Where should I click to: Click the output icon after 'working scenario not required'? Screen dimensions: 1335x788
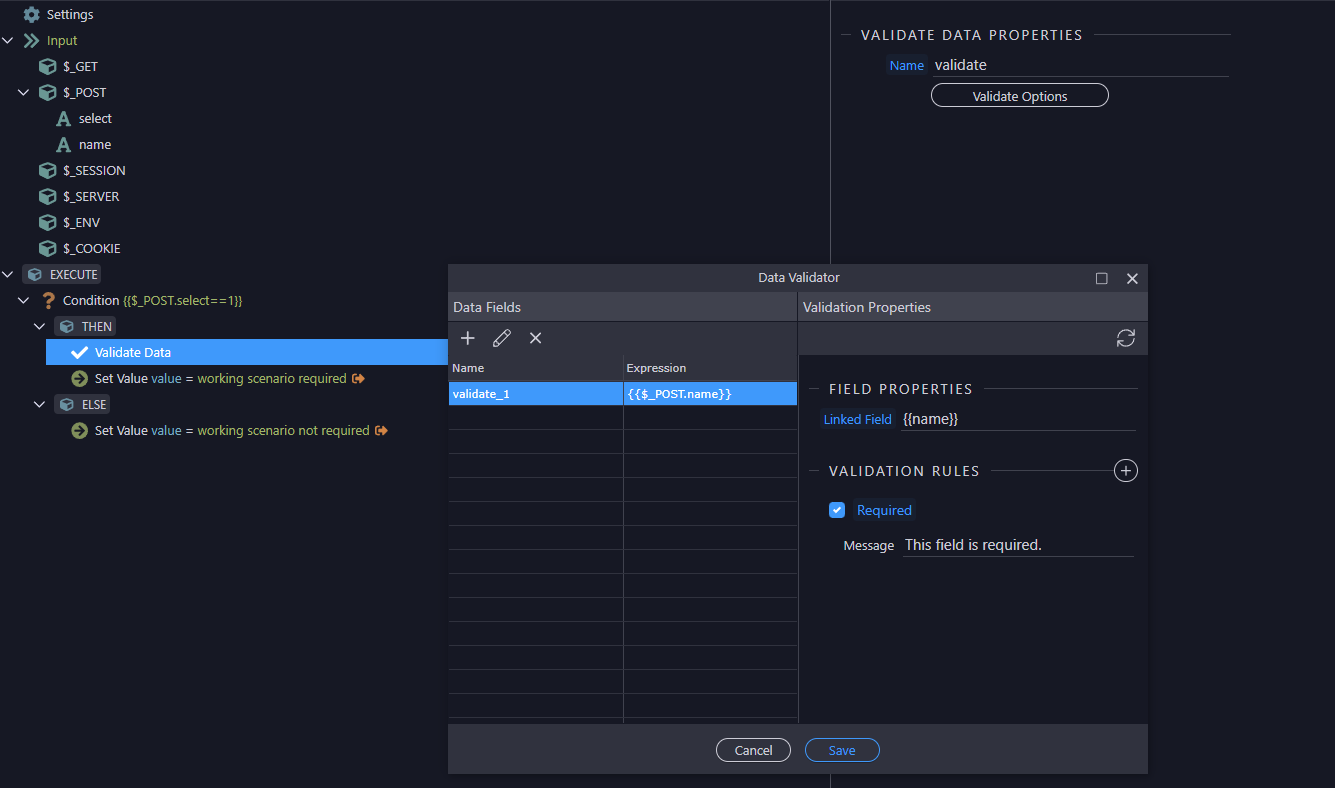tap(381, 431)
